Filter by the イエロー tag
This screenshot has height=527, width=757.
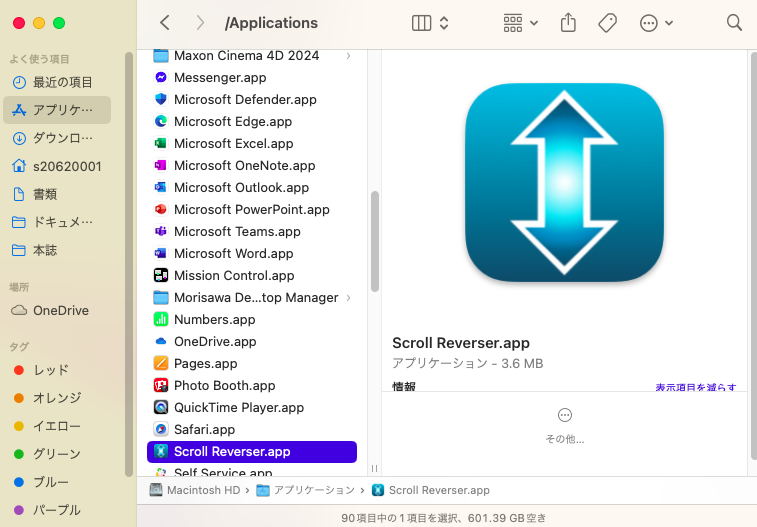[x=57, y=426]
